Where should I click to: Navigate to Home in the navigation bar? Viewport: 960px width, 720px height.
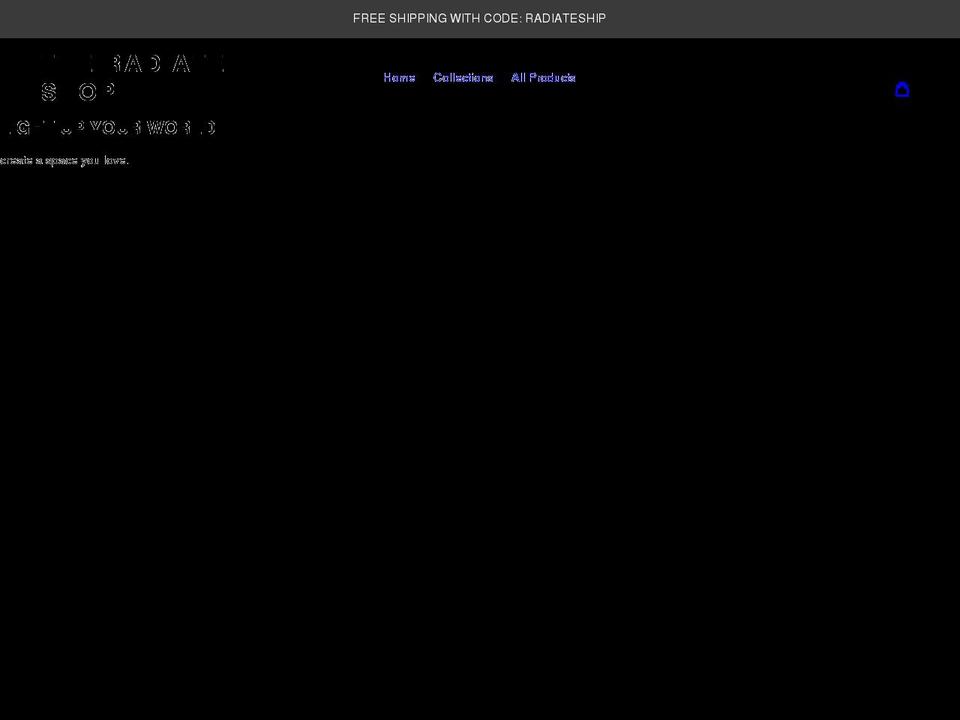399,77
